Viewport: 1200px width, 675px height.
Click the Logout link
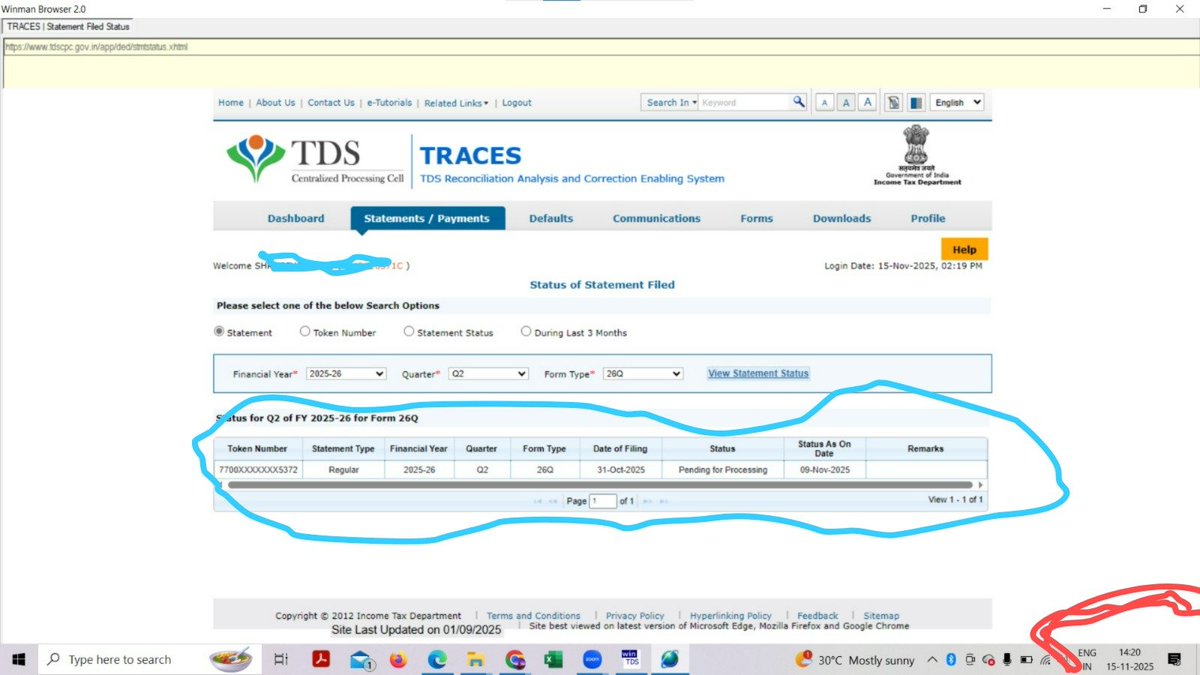[x=517, y=103]
